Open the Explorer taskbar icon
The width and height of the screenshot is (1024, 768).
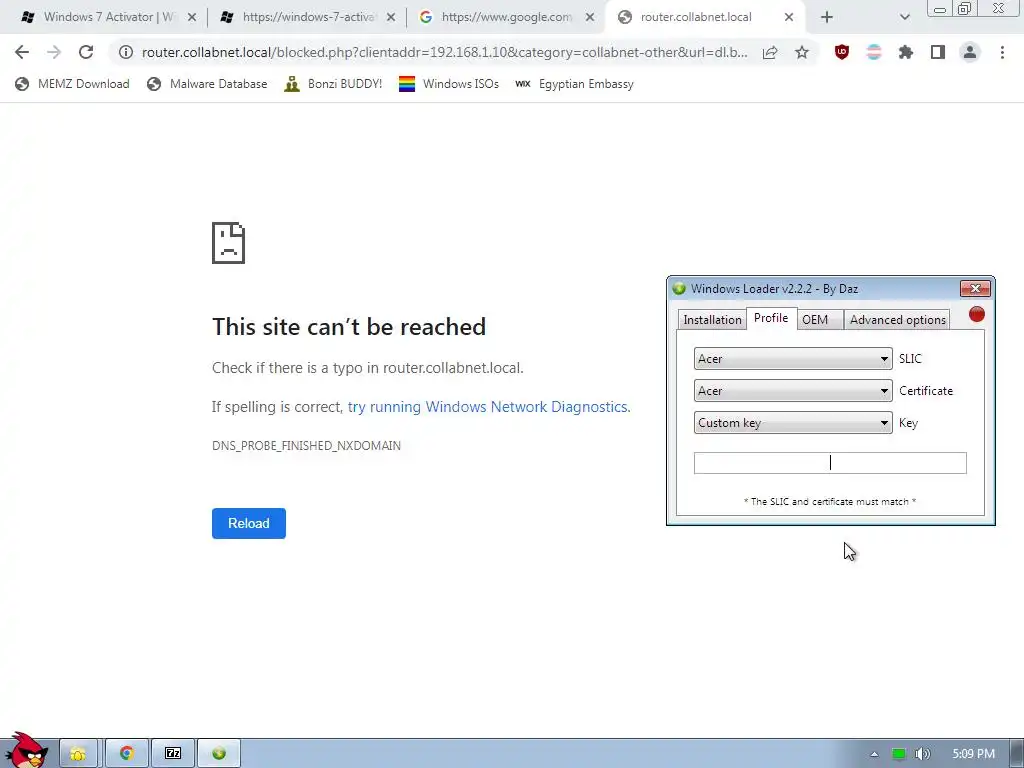pos(78,754)
